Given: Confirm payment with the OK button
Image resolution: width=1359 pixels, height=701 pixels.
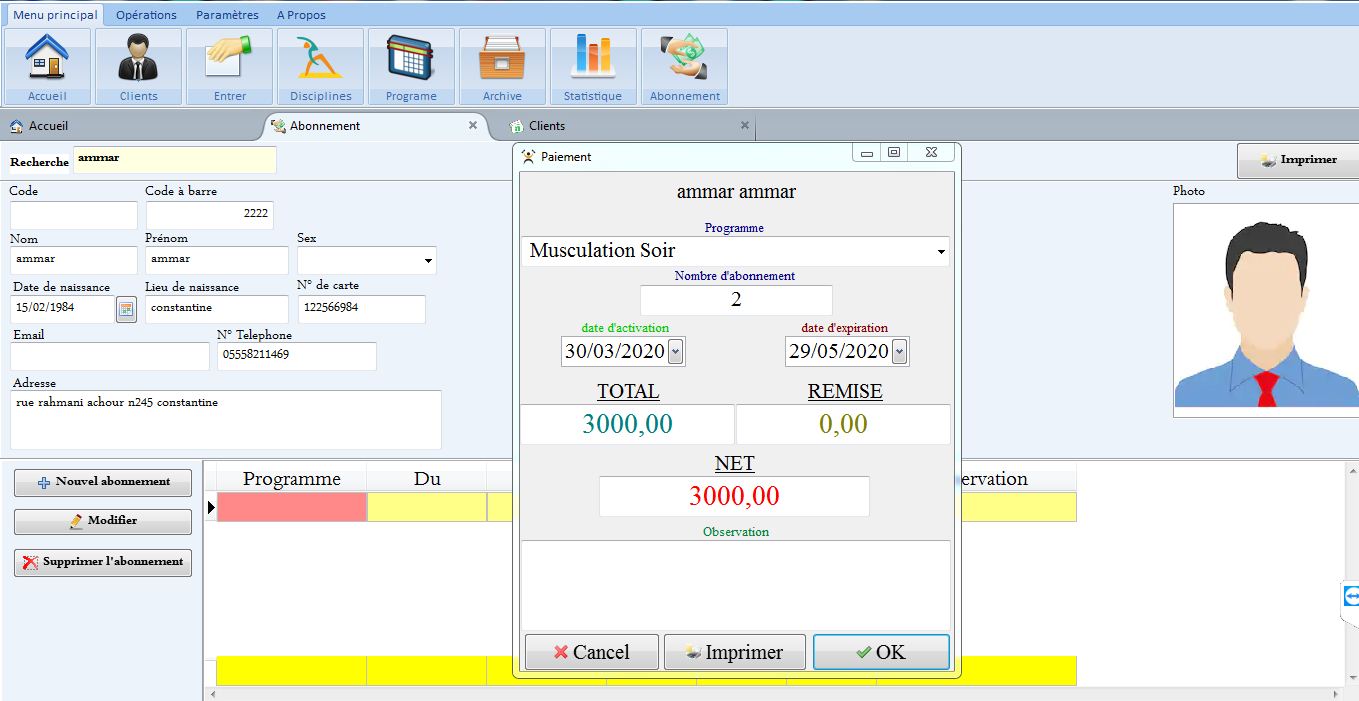Looking at the screenshot, I should tap(881, 652).
